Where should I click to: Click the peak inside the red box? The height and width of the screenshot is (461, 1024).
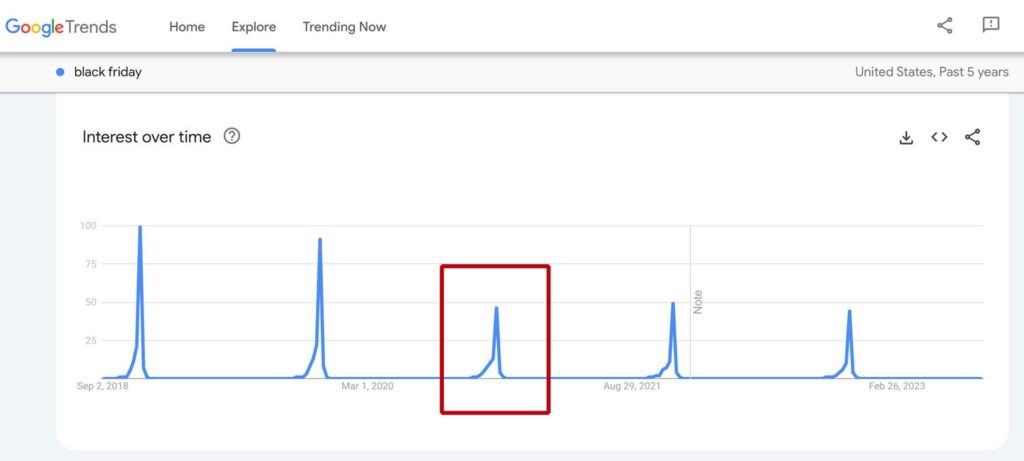point(496,308)
